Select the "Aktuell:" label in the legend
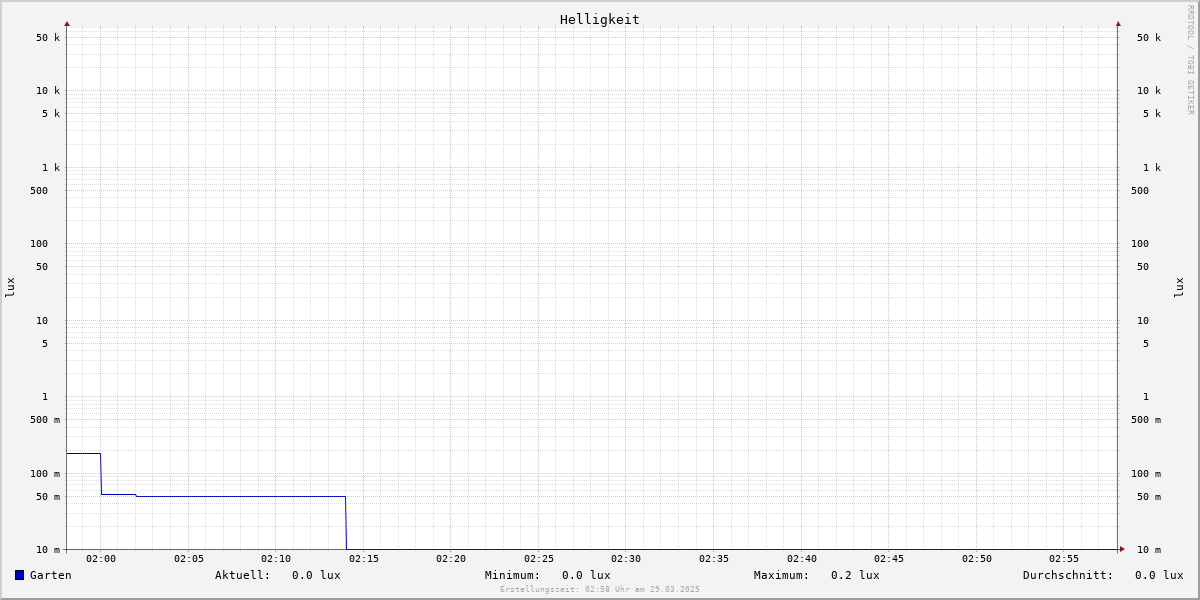The image size is (1200, 600). [x=243, y=575]
